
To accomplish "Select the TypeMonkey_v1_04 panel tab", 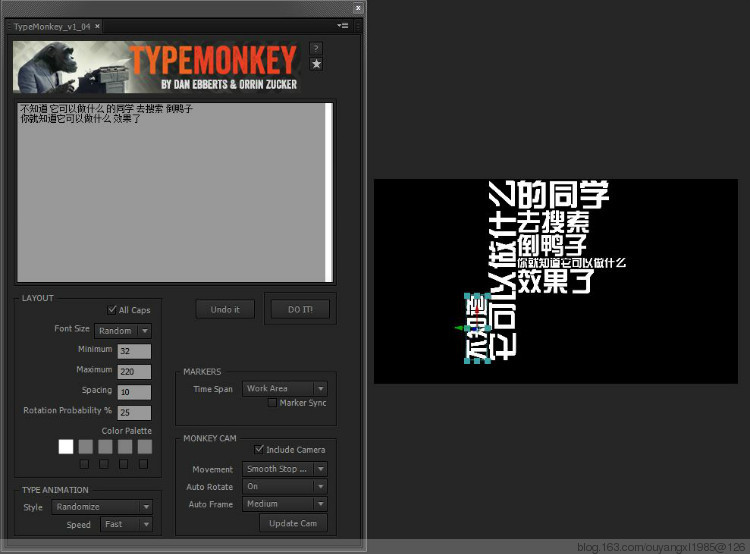I will (x=52, y=26).
